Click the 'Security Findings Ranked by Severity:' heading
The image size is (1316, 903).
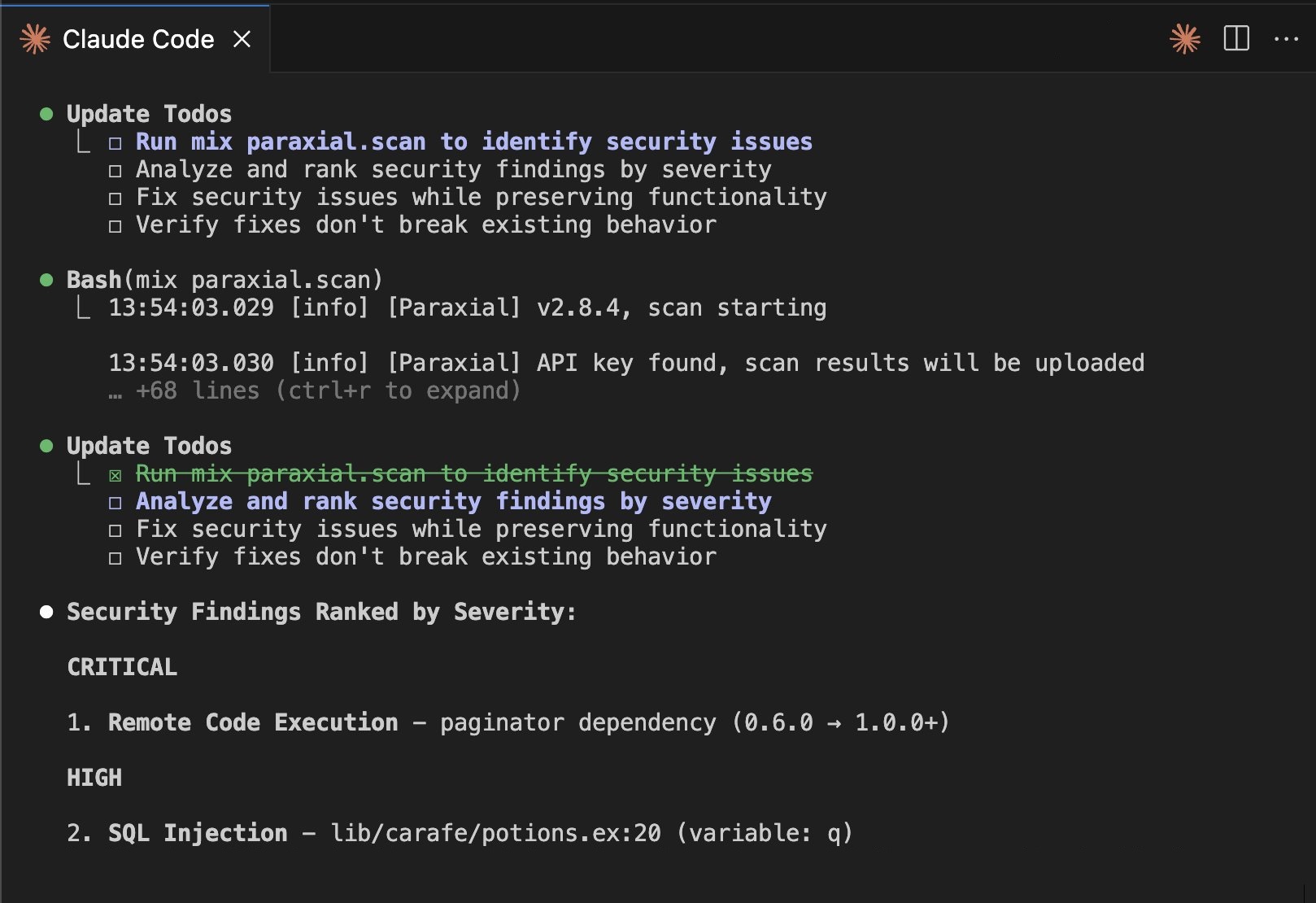(x=321, y=612)
